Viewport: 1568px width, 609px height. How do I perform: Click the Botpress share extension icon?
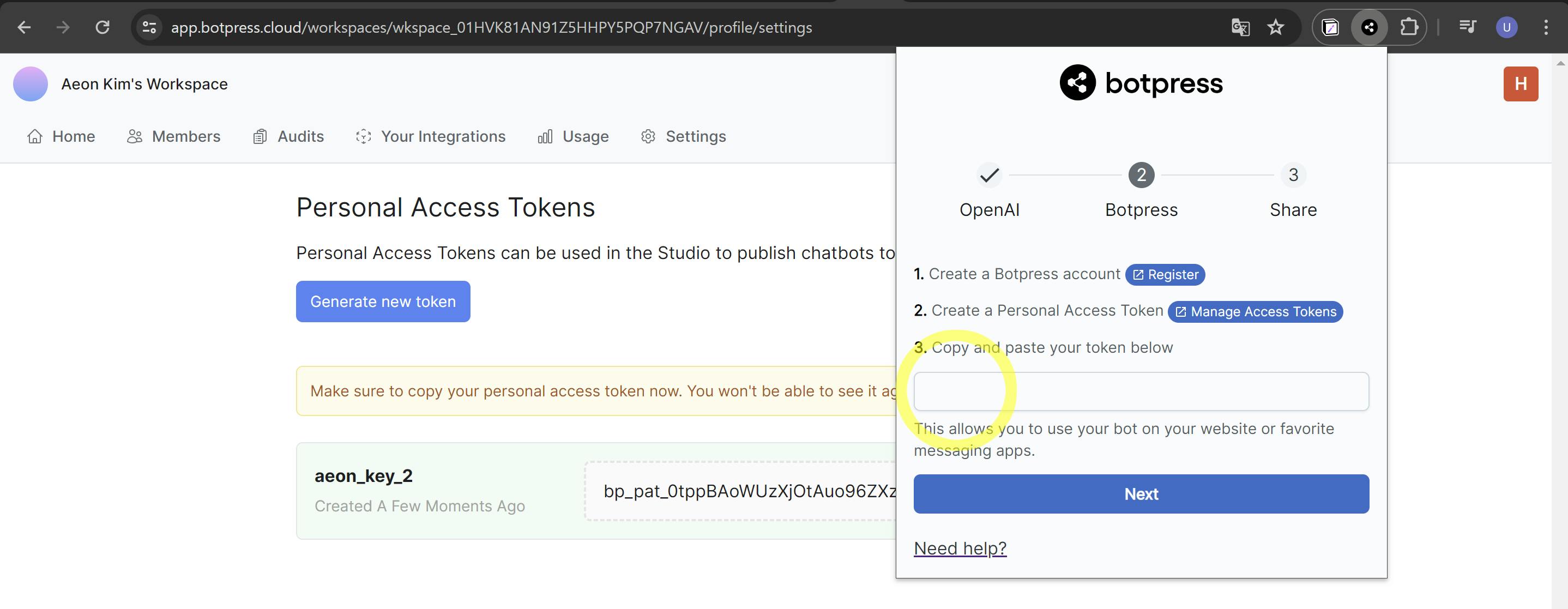(1369, 27)
